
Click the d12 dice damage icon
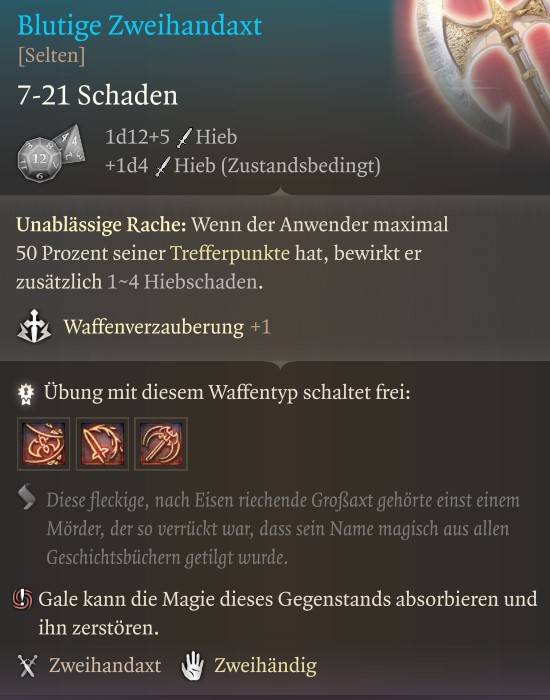51,153
